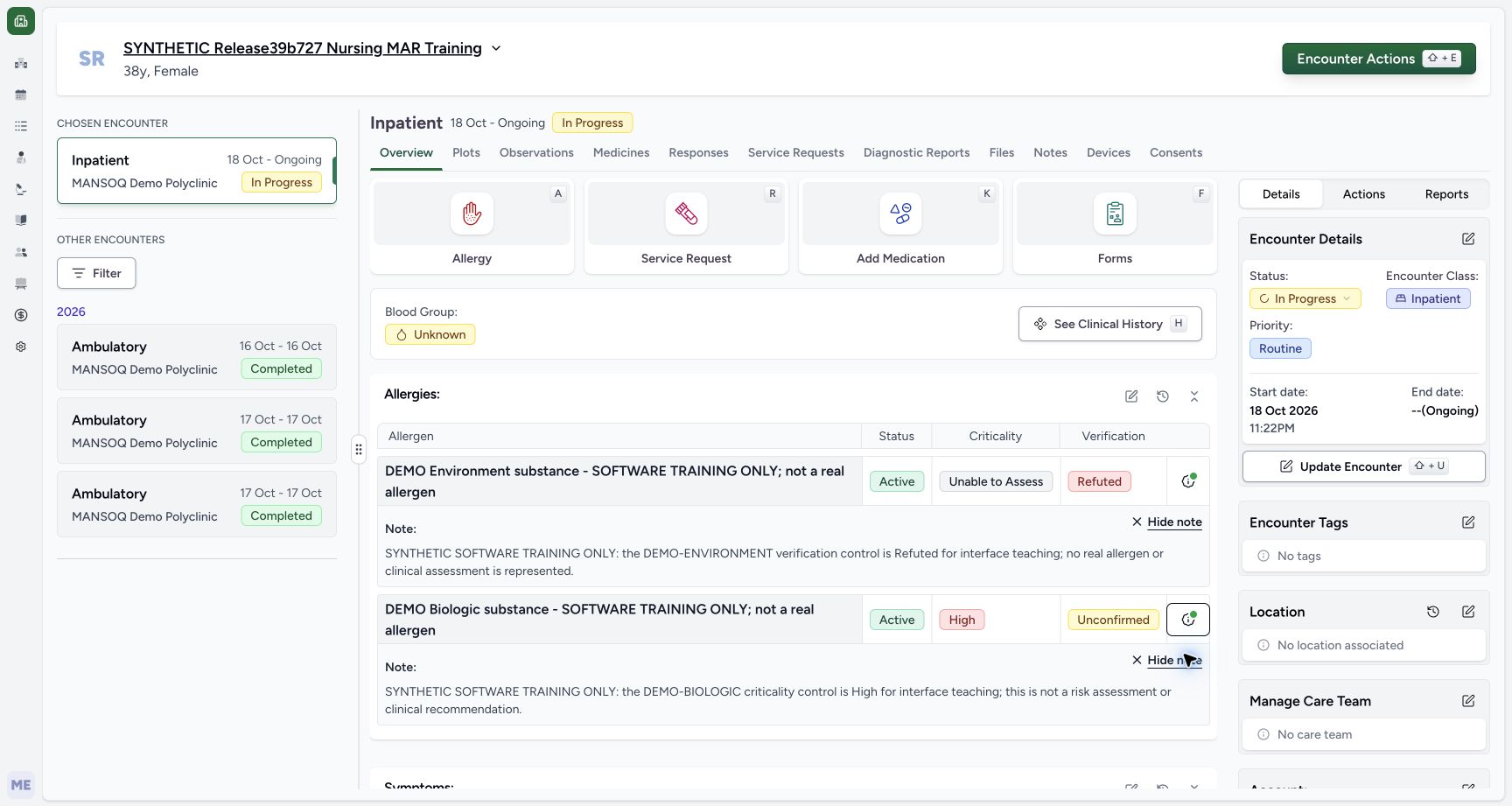The image size is (1512, 806).
Task: Open the bed sidebar icon
Action: click(x=21, y=284)
